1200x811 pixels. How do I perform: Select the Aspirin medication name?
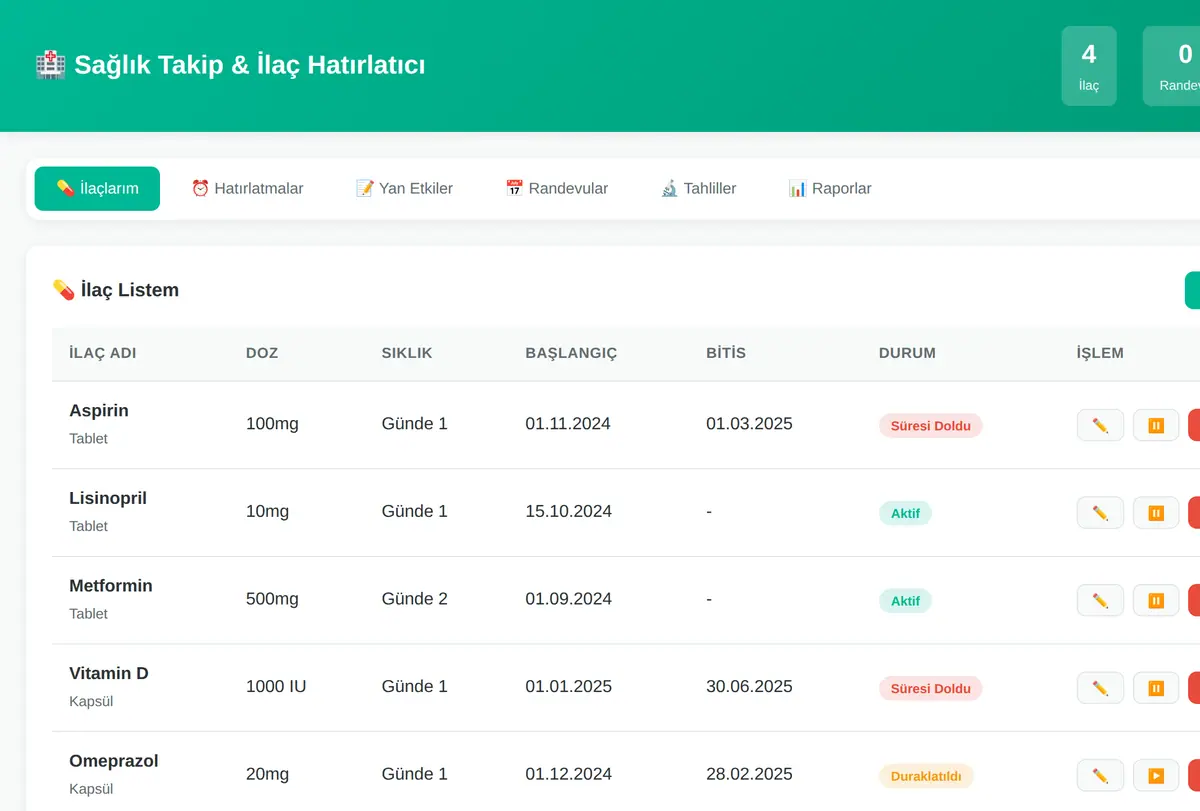point(99,410)
